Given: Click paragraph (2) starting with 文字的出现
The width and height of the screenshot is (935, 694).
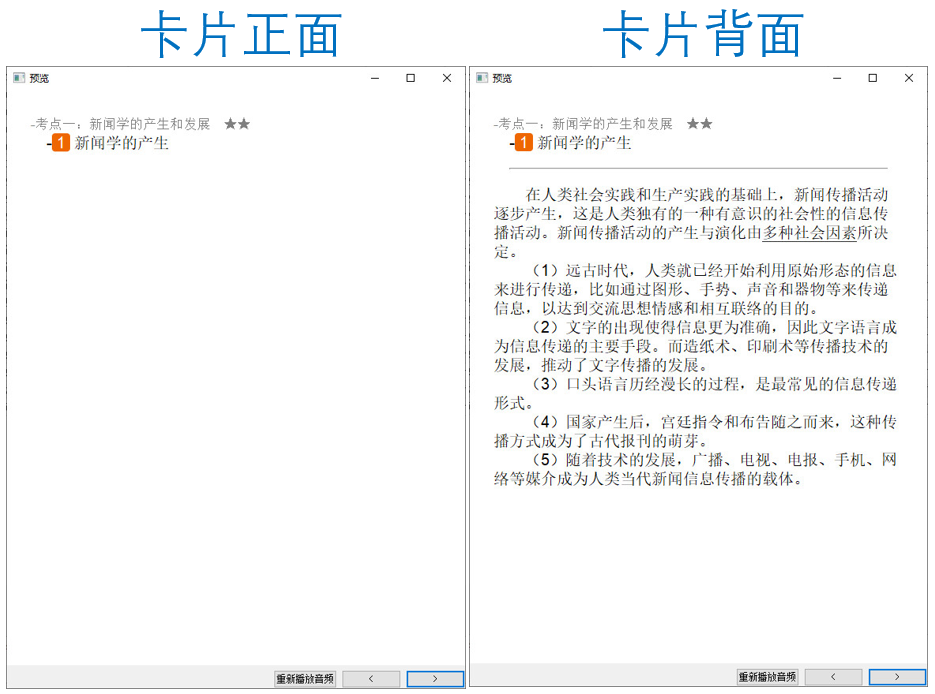Looking at the screenshot, I should pyautogui.click(x=695, y=346).
